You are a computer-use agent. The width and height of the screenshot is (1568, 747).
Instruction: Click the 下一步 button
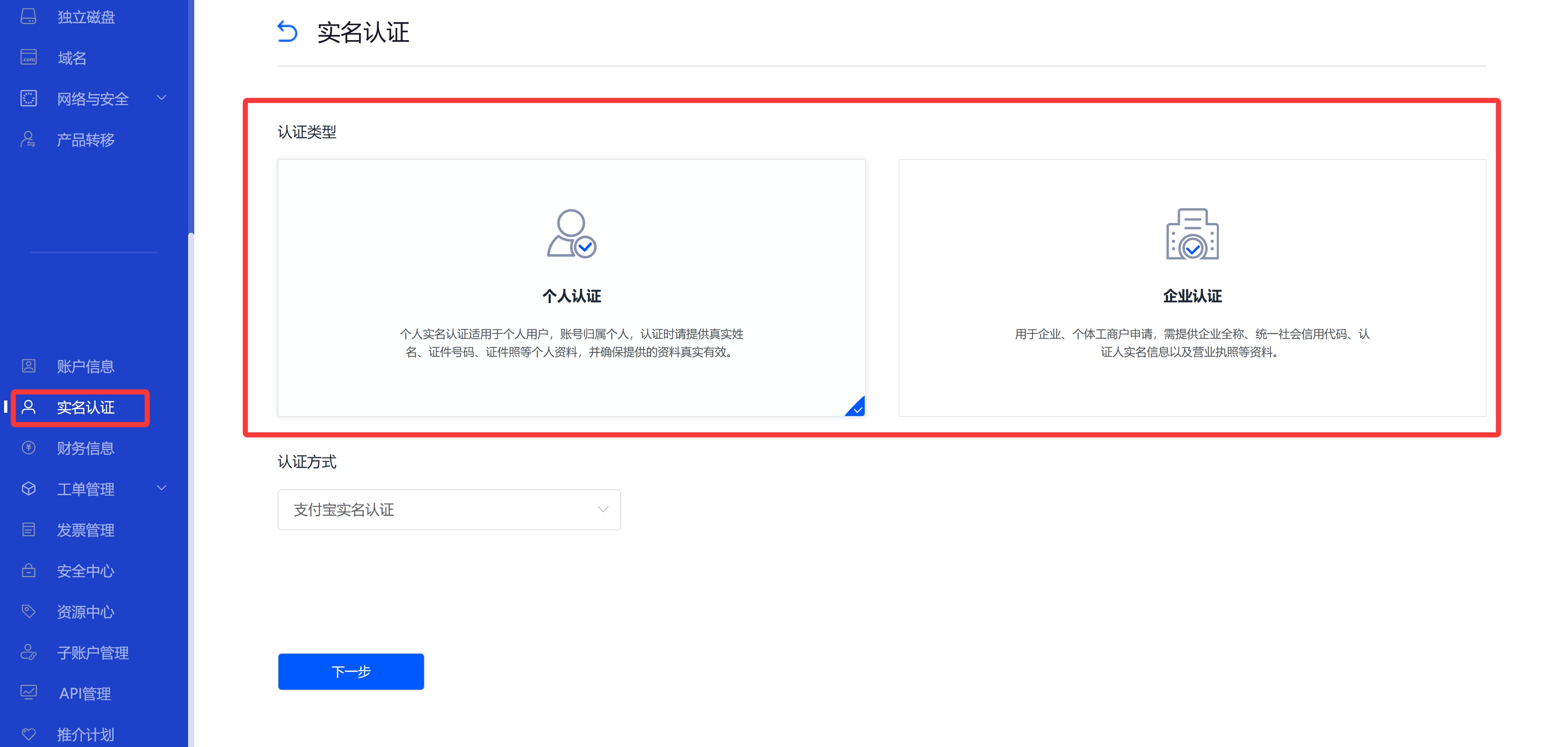[351, 671]
